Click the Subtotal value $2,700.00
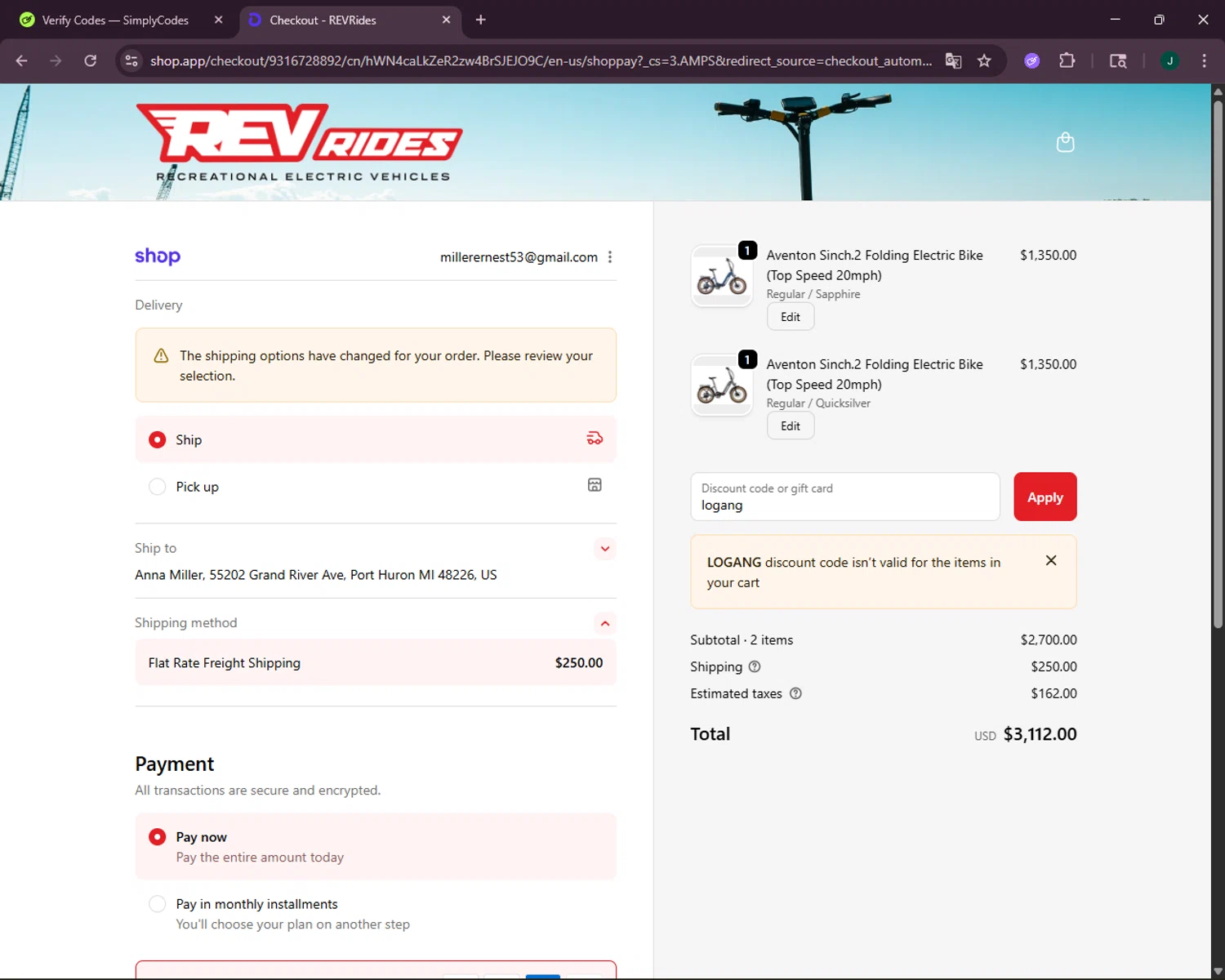 [1049, 639]
